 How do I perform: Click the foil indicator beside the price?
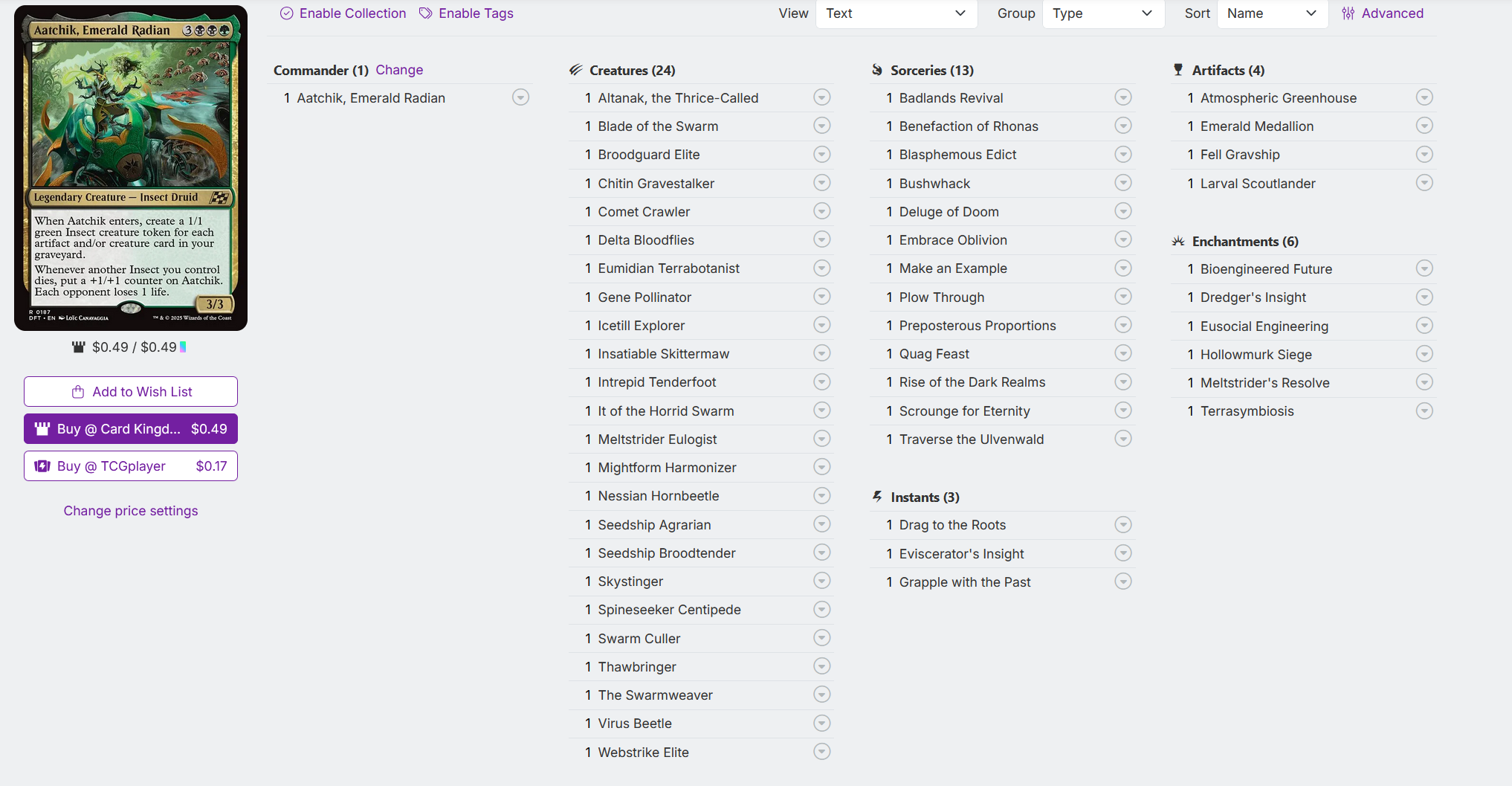coord(183,347)
